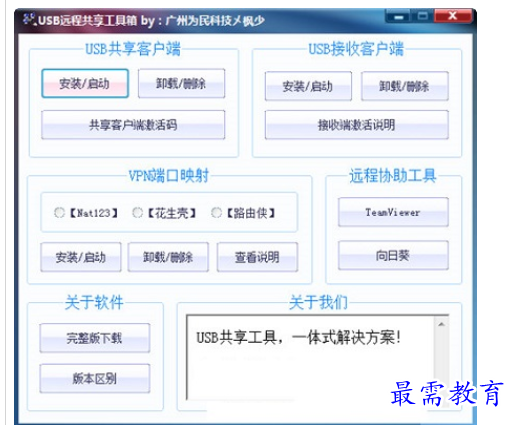This screenshot has width=512, height=425.
Task: Close the USB远程共享工具箱 window
Action: pos(453,16)
